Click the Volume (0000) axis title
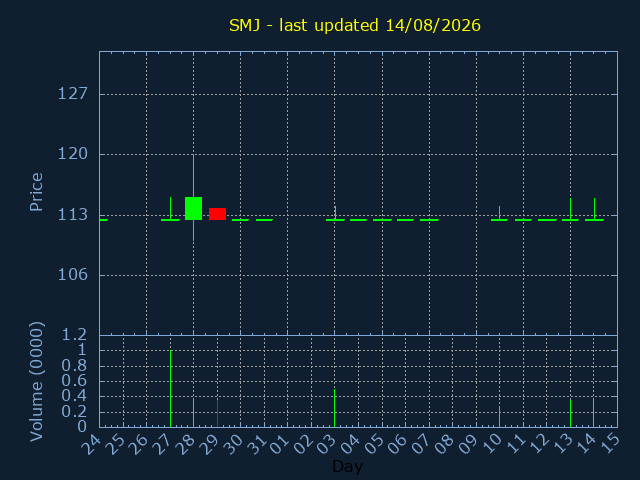 click(36, 382)
